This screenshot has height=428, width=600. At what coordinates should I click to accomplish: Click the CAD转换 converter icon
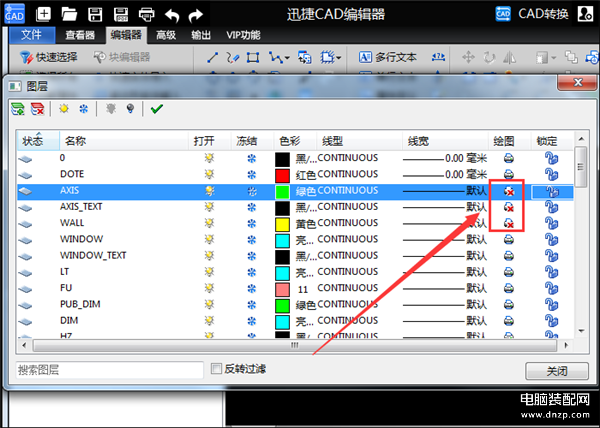point(503,14)
